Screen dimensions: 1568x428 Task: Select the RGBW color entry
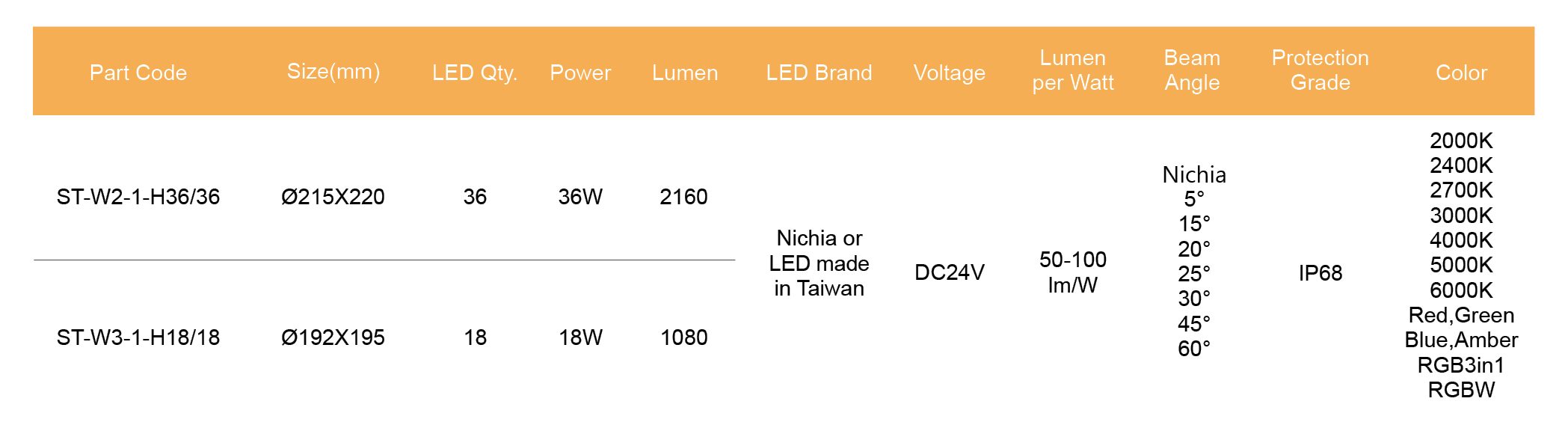pyautogui.click(x=1461, y=390)
